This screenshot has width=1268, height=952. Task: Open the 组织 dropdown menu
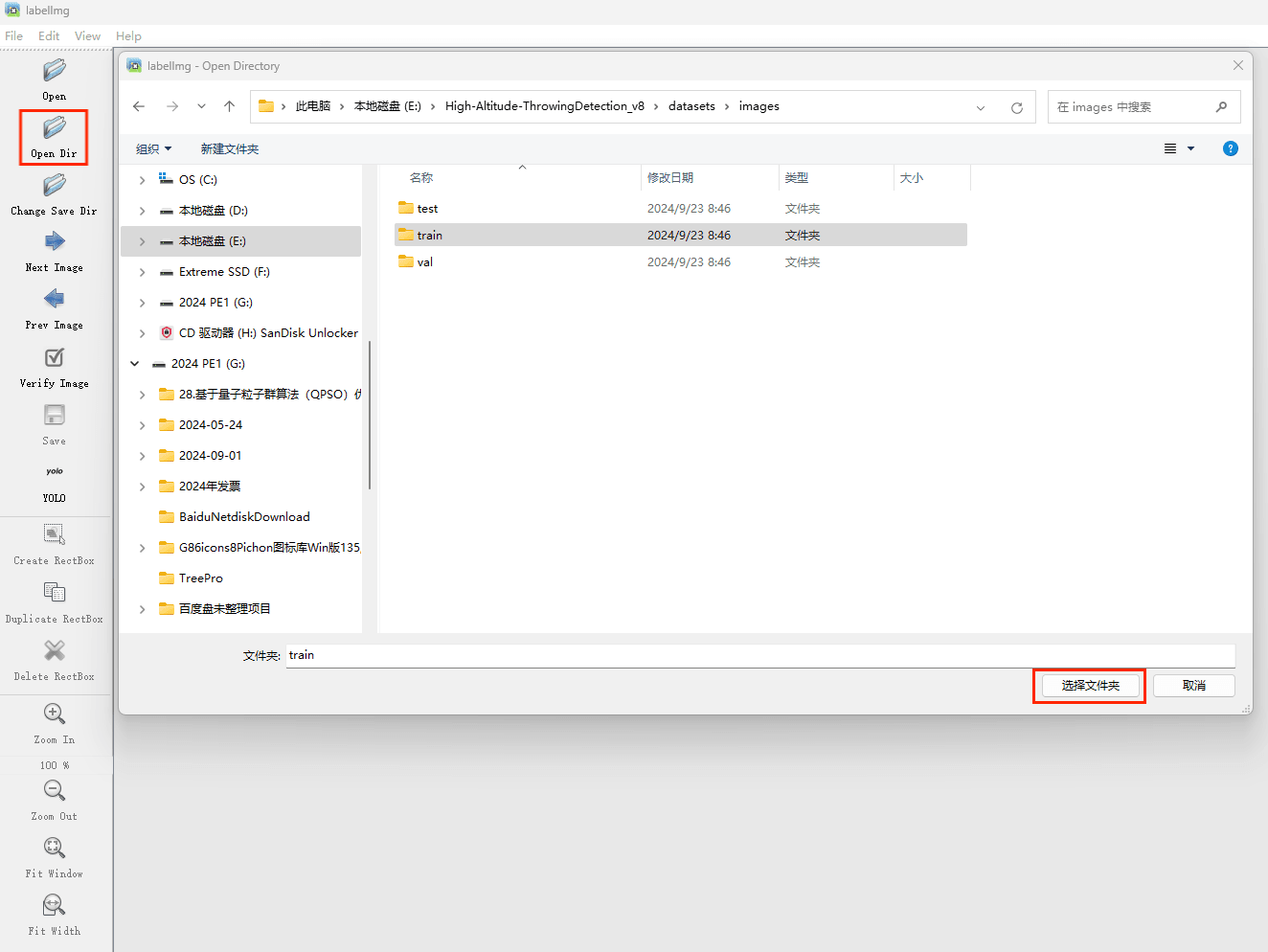[153, 149]
